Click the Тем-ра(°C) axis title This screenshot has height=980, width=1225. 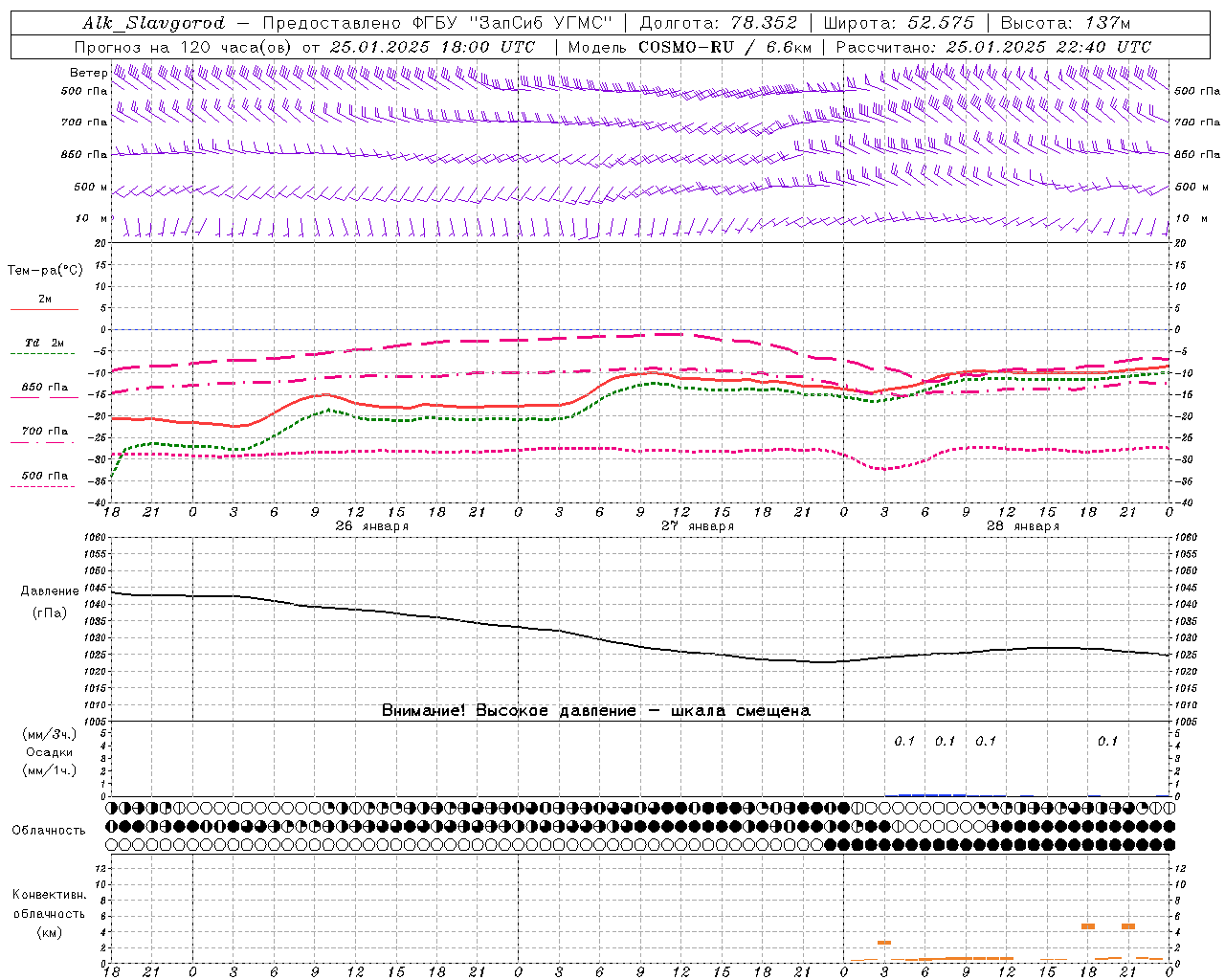click(x=45, y=271)
